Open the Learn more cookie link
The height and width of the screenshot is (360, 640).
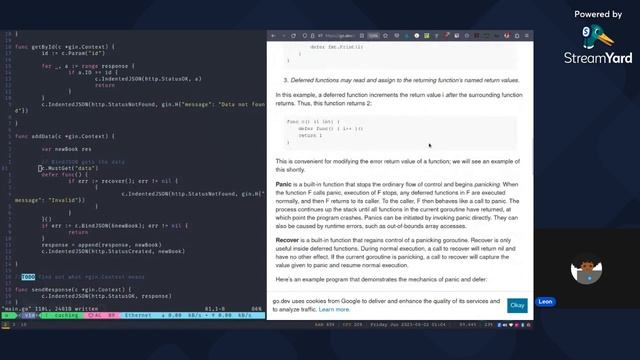click(334, 309)
